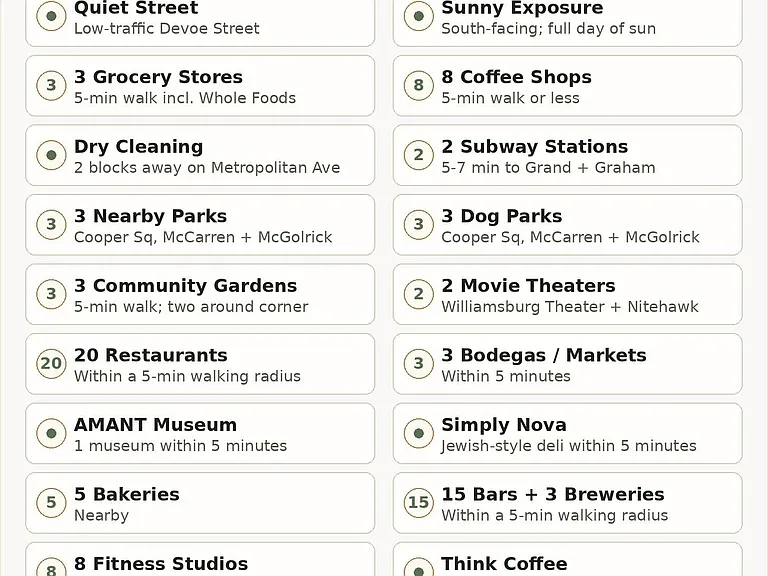Click the number 8 badge beside Coffee Shops
The width and height of the screenshot is (768, 576).
418,85
